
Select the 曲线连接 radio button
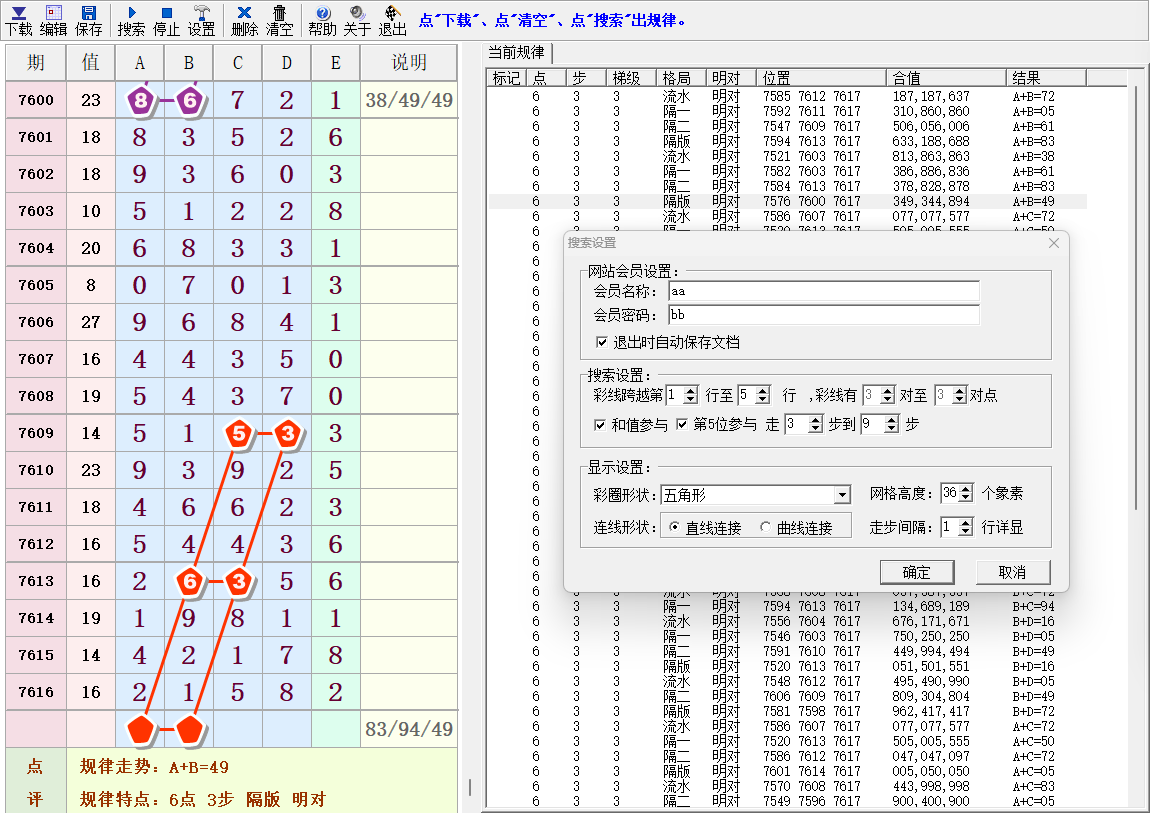pos(765,527)
